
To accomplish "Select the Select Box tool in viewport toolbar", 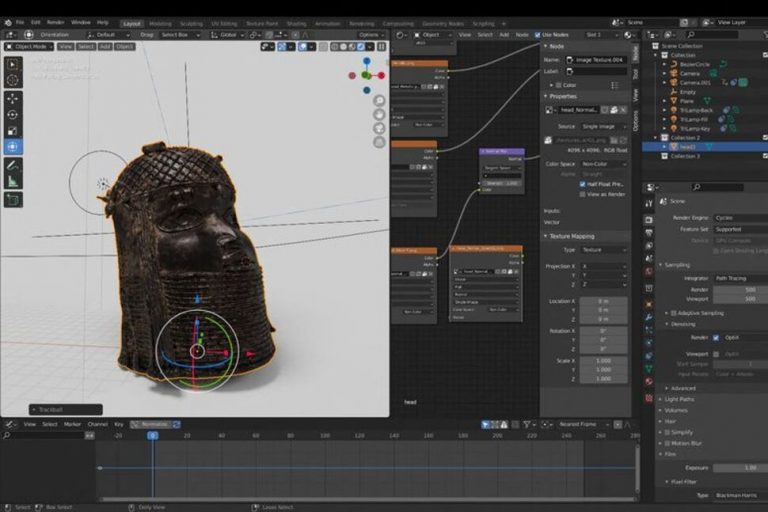I will point(13,64).
